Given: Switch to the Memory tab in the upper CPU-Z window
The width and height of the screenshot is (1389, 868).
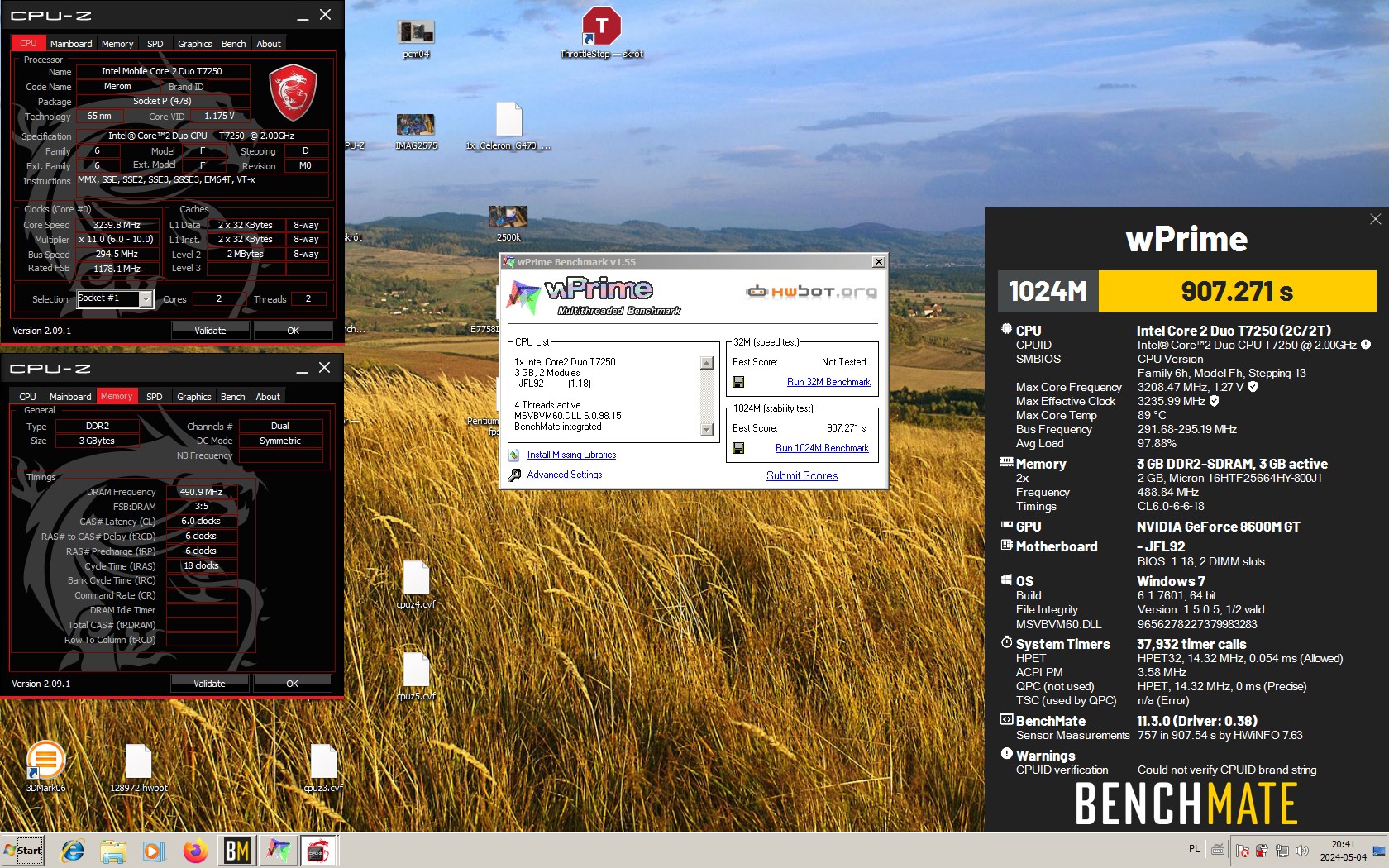Looking at the screenshot, I should tap(117, 44).
